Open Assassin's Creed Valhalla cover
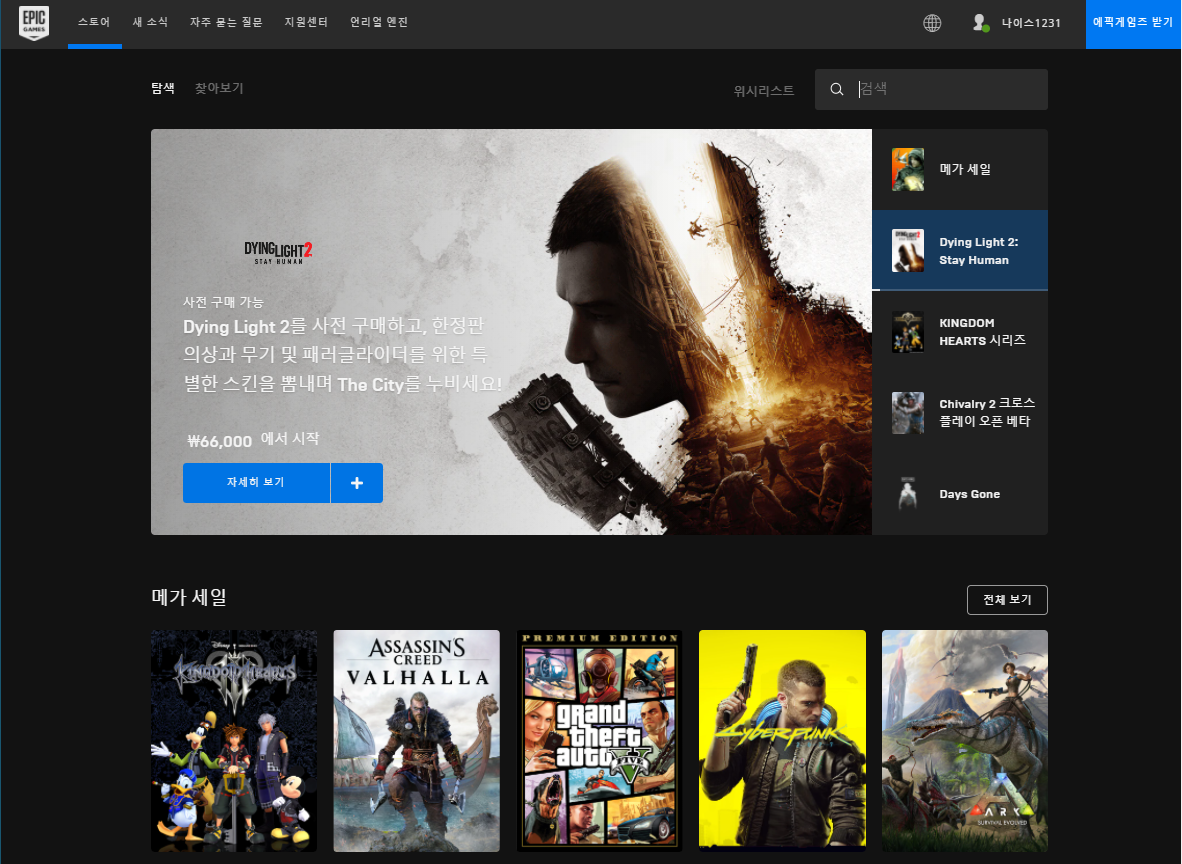Screen dimensions: 1182x864 pyautogui.click(x=417, y=741)
